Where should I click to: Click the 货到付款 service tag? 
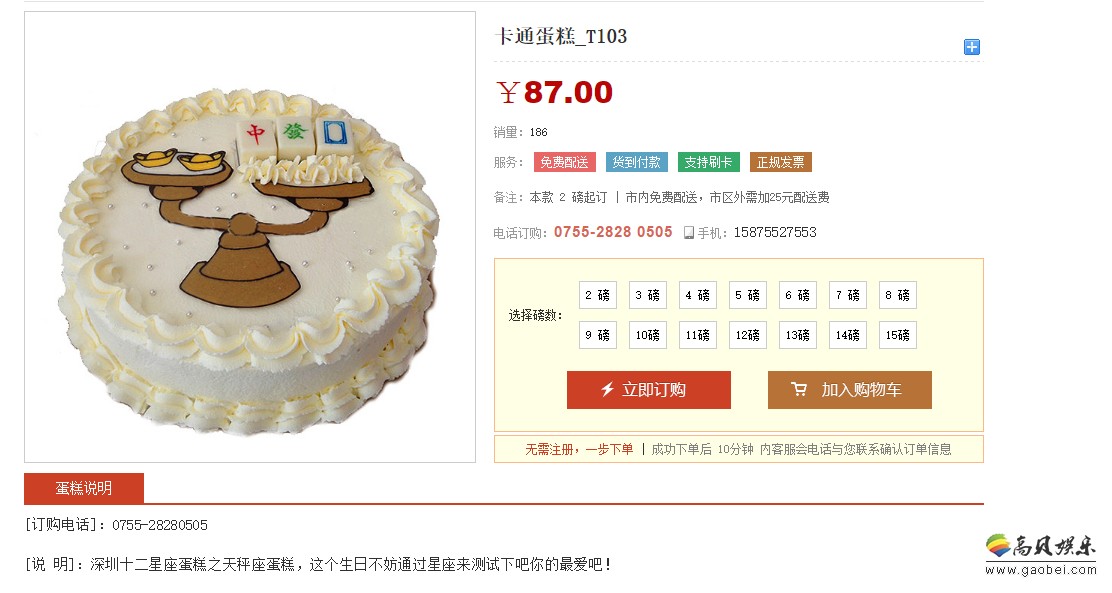(636, 162)
